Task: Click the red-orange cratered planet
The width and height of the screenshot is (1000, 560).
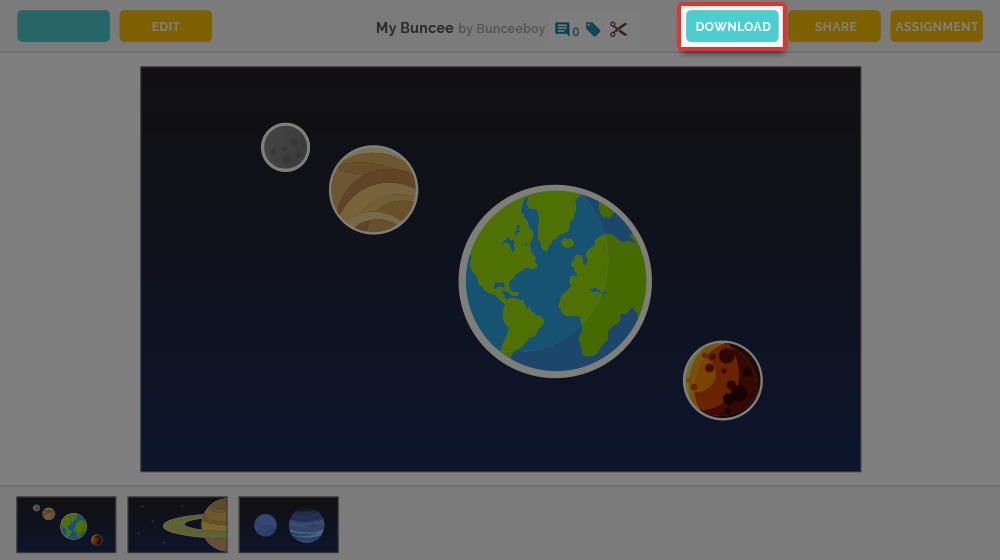Action: tap(723, 380)
